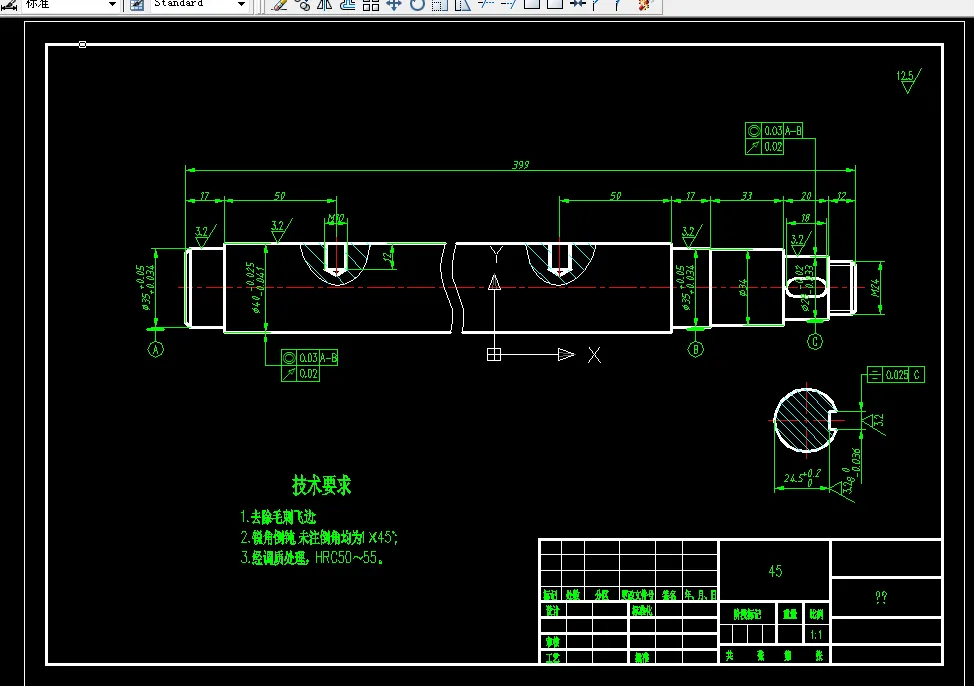Click the UCS X axis label
Image resolution: width=974 pixels, height=686 pixels.
click(x=594, y=355)
